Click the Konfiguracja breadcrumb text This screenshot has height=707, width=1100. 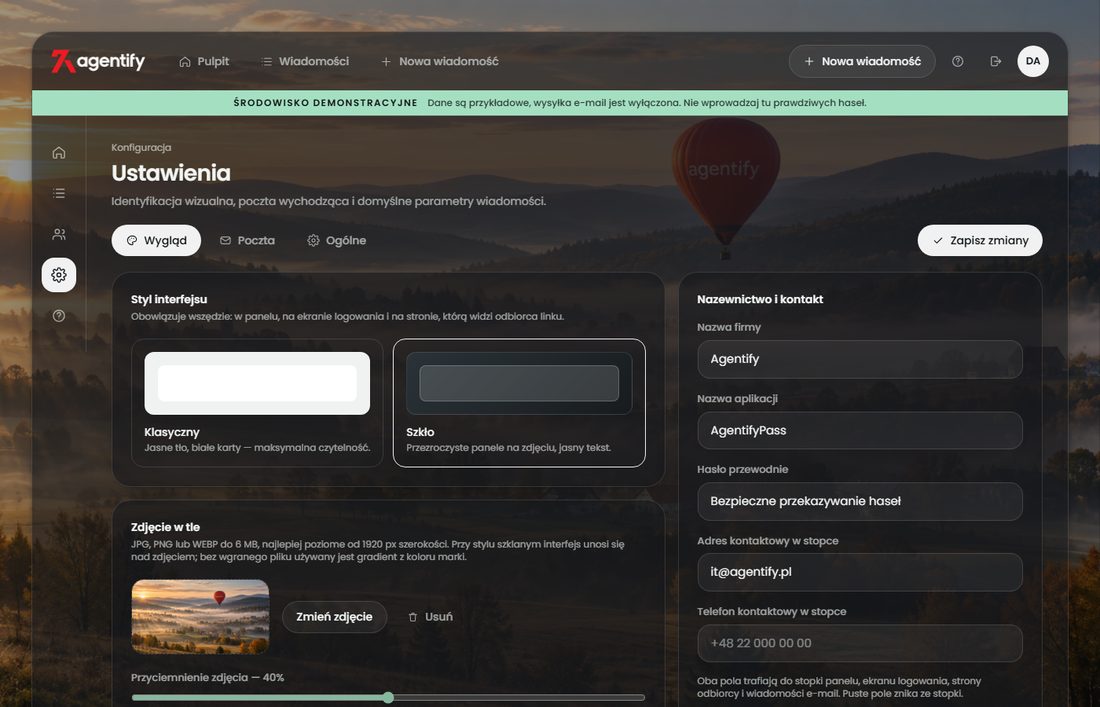141,147
